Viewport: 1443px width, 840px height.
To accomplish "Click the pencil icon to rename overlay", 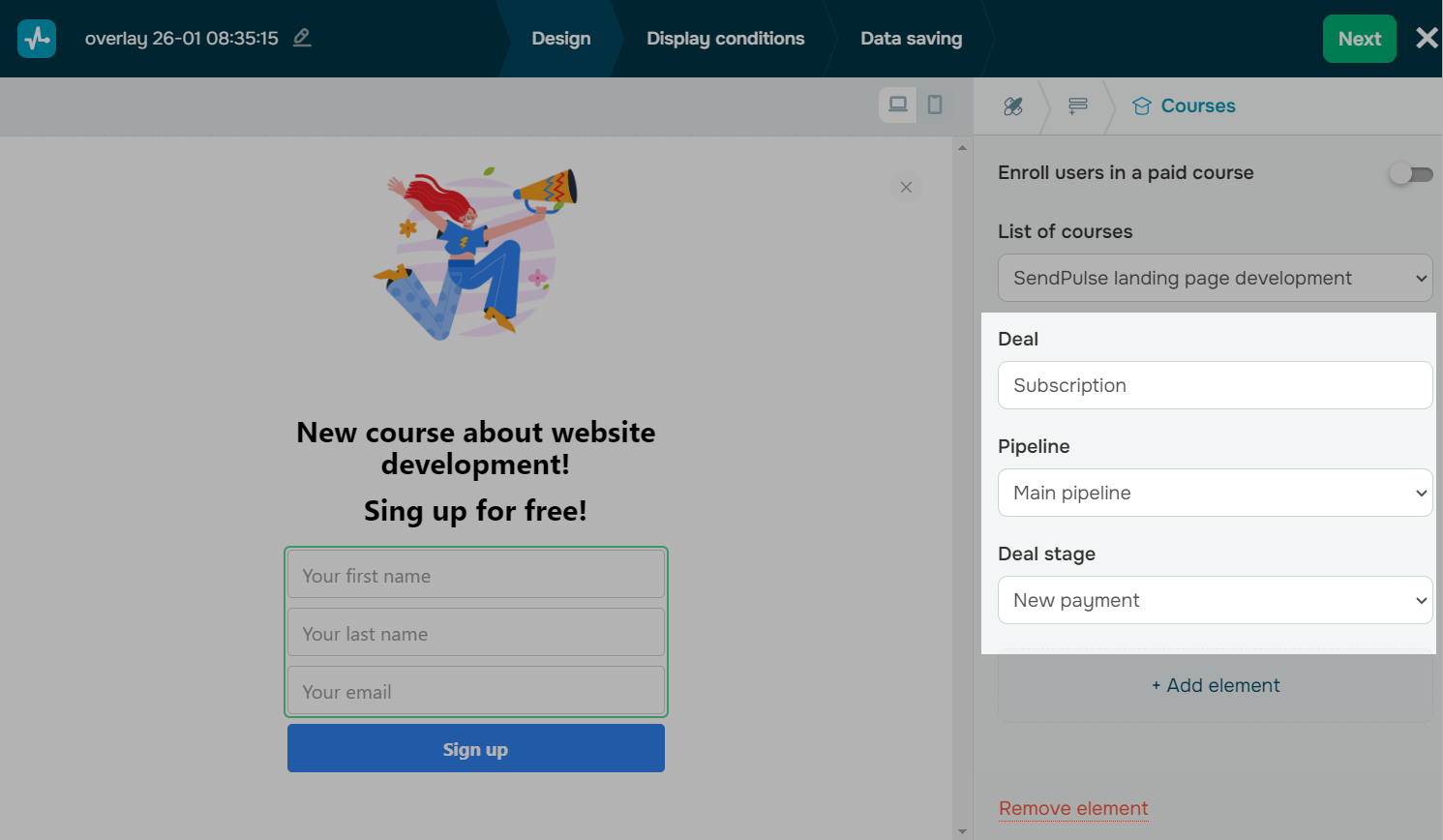I will click(x=302, y=38).
